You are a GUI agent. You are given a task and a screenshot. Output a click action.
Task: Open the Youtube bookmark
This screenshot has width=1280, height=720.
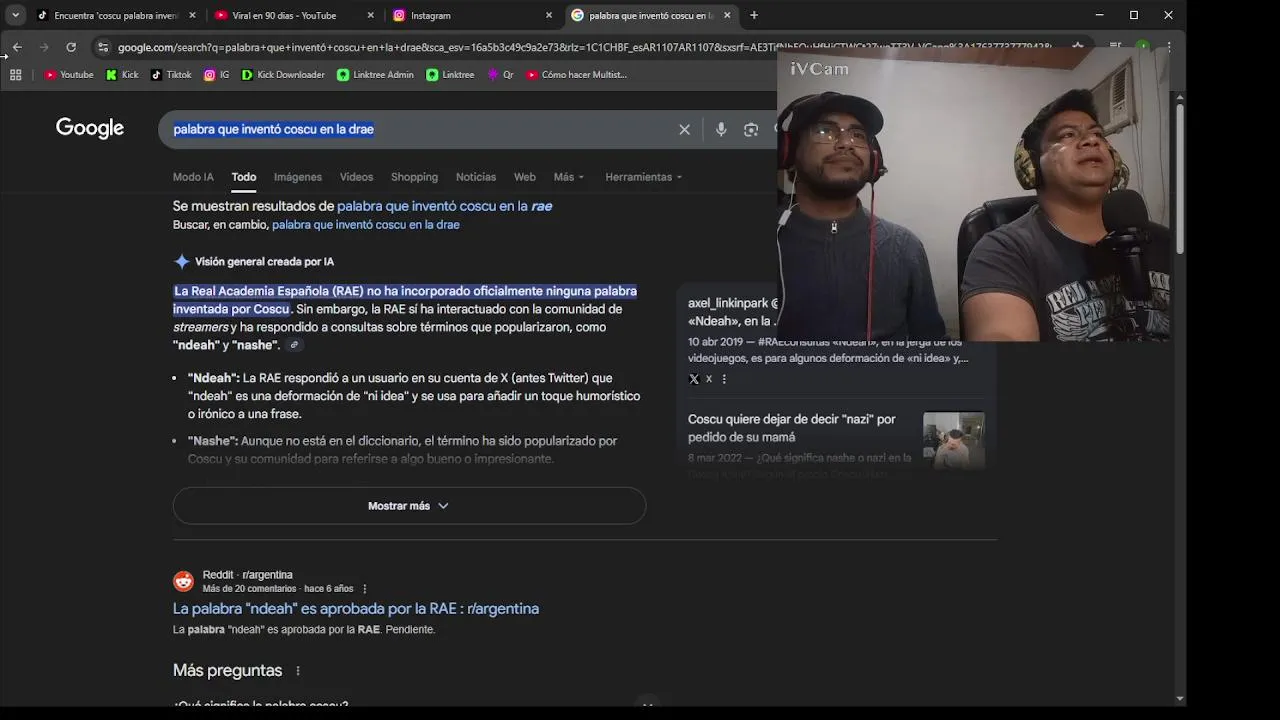(69, 75)
